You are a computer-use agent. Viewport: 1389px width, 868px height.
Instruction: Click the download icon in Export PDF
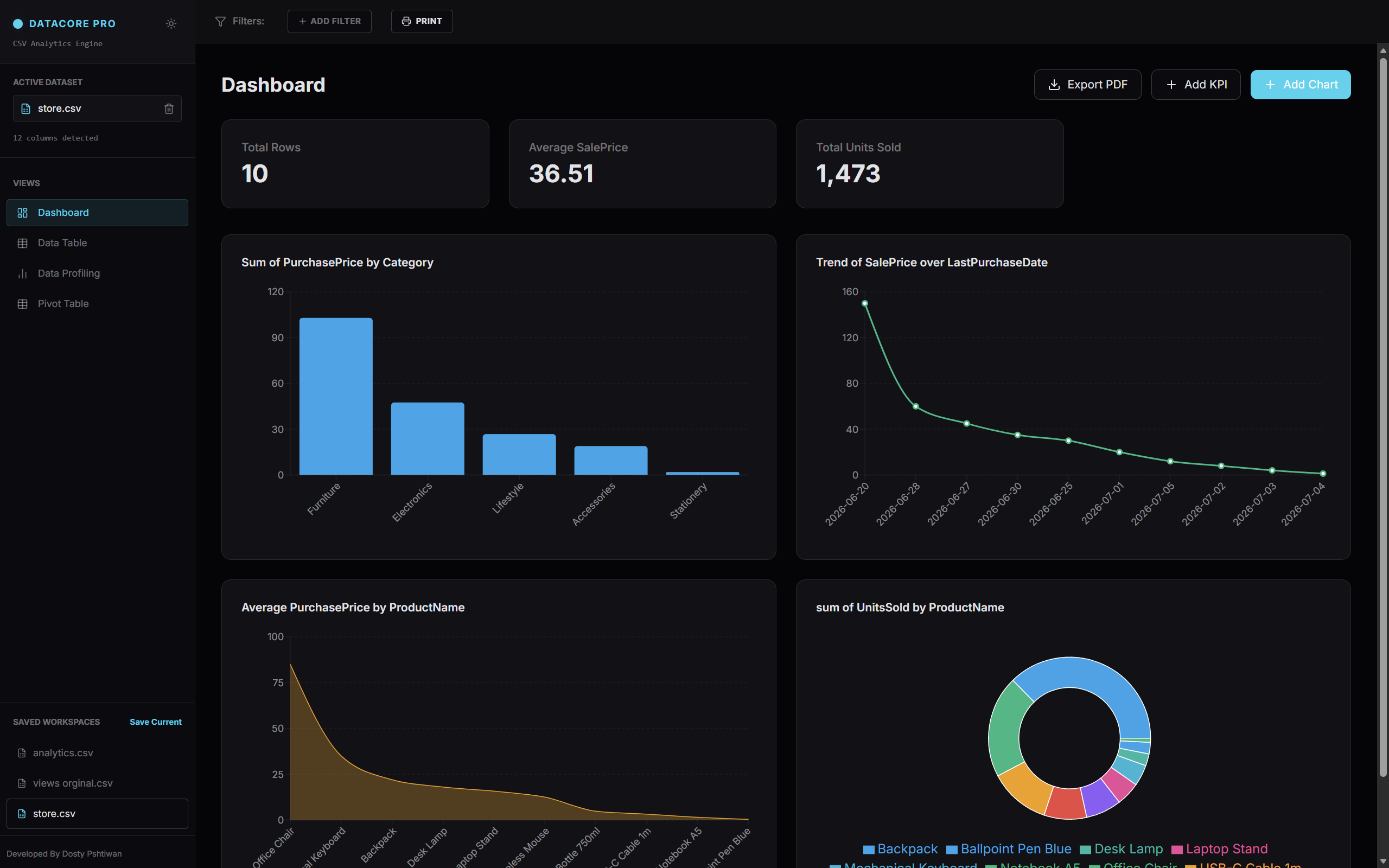coord(1054,85)
